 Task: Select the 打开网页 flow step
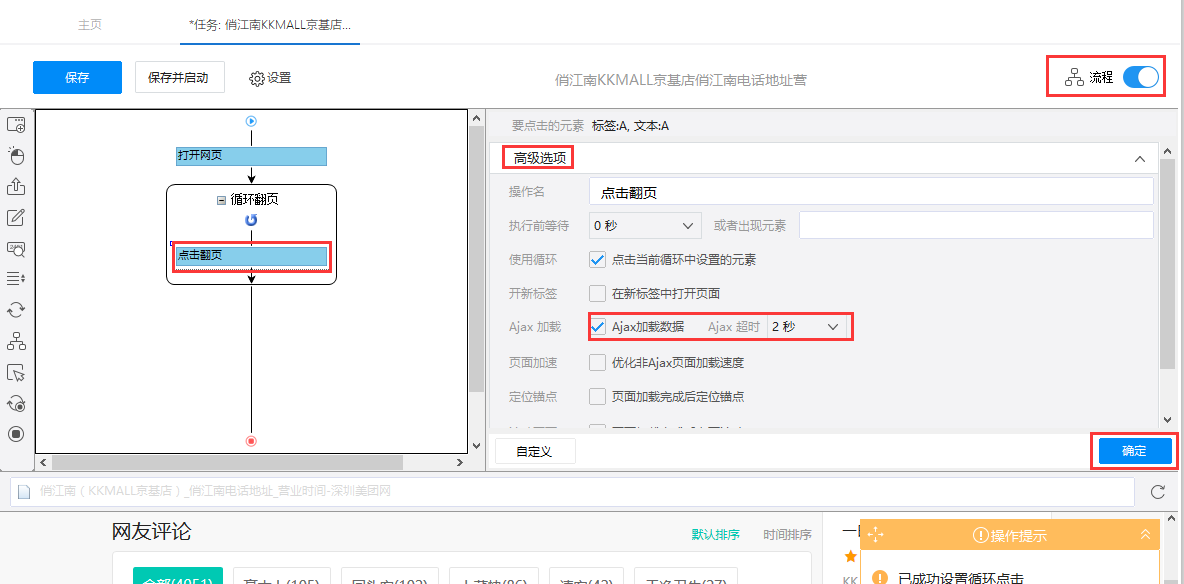click(251, 156)
